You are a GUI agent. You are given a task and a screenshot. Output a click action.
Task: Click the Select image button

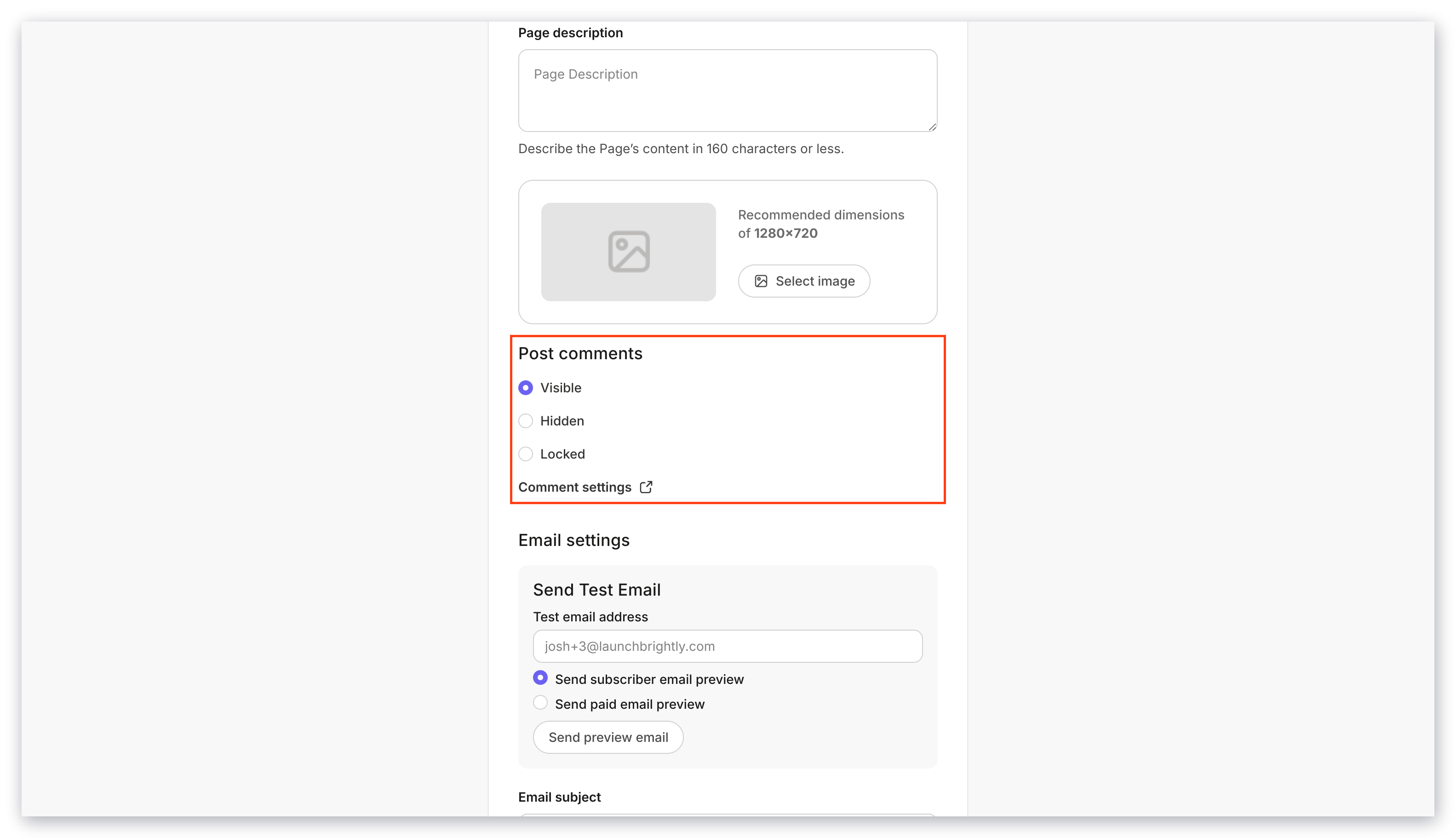[804, 281]
